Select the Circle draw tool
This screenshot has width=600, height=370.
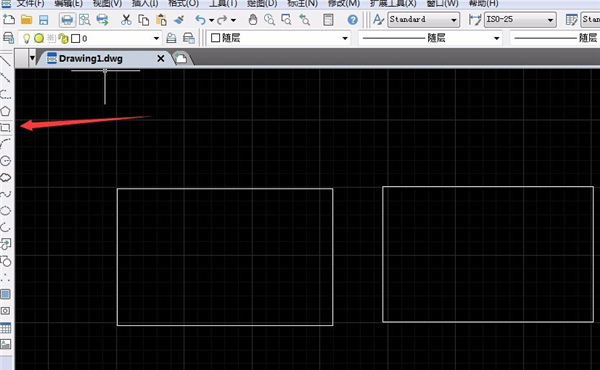click(x=5, y=161)
